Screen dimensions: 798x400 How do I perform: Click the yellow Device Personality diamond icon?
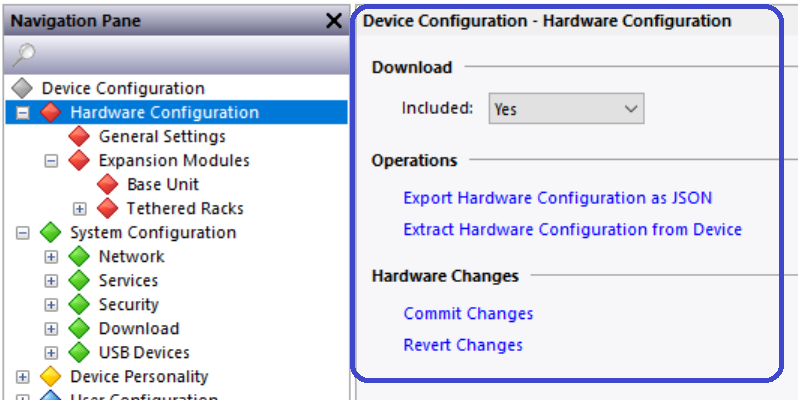click(51, 377)
